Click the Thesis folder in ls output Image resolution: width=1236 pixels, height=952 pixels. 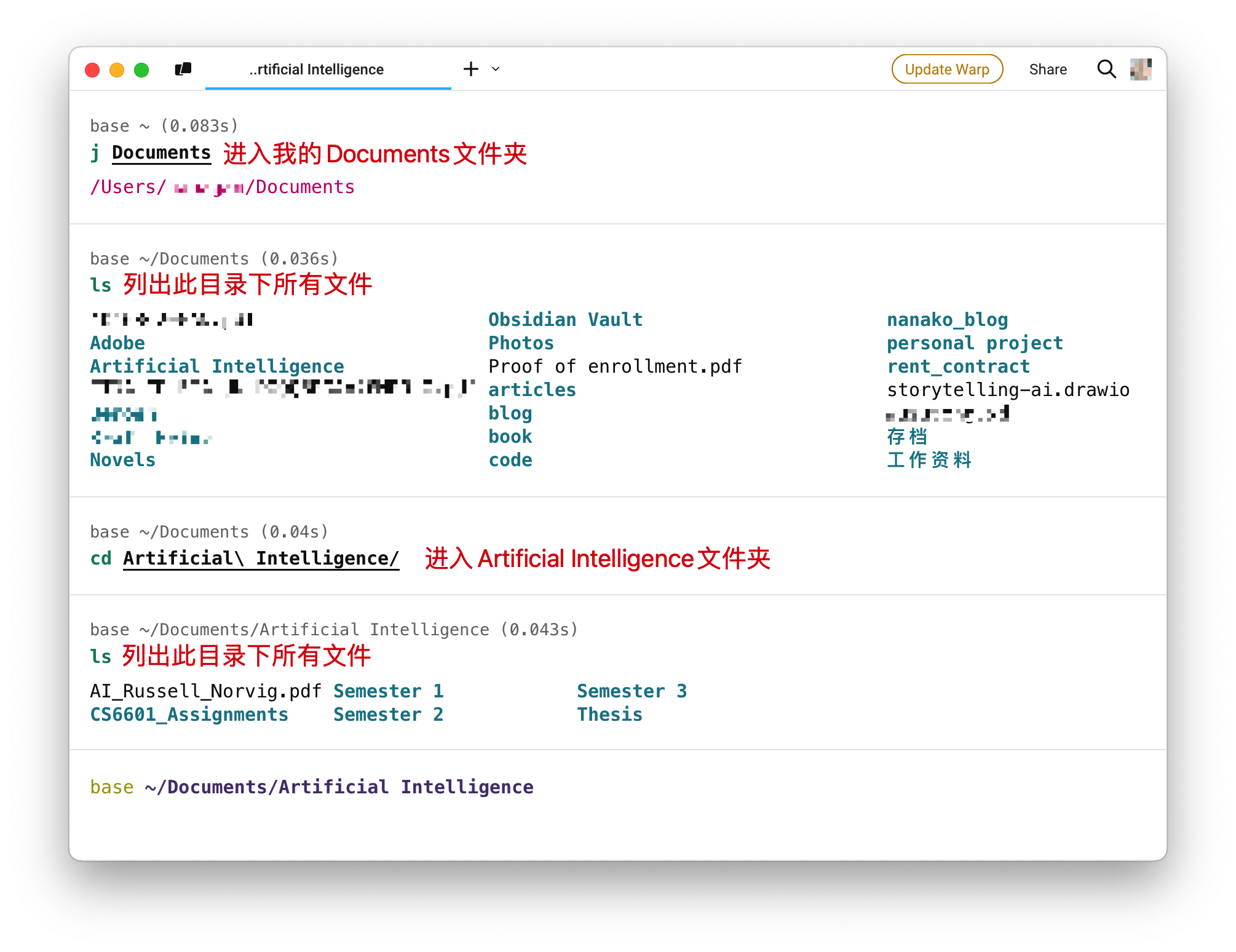pos(609,715)
